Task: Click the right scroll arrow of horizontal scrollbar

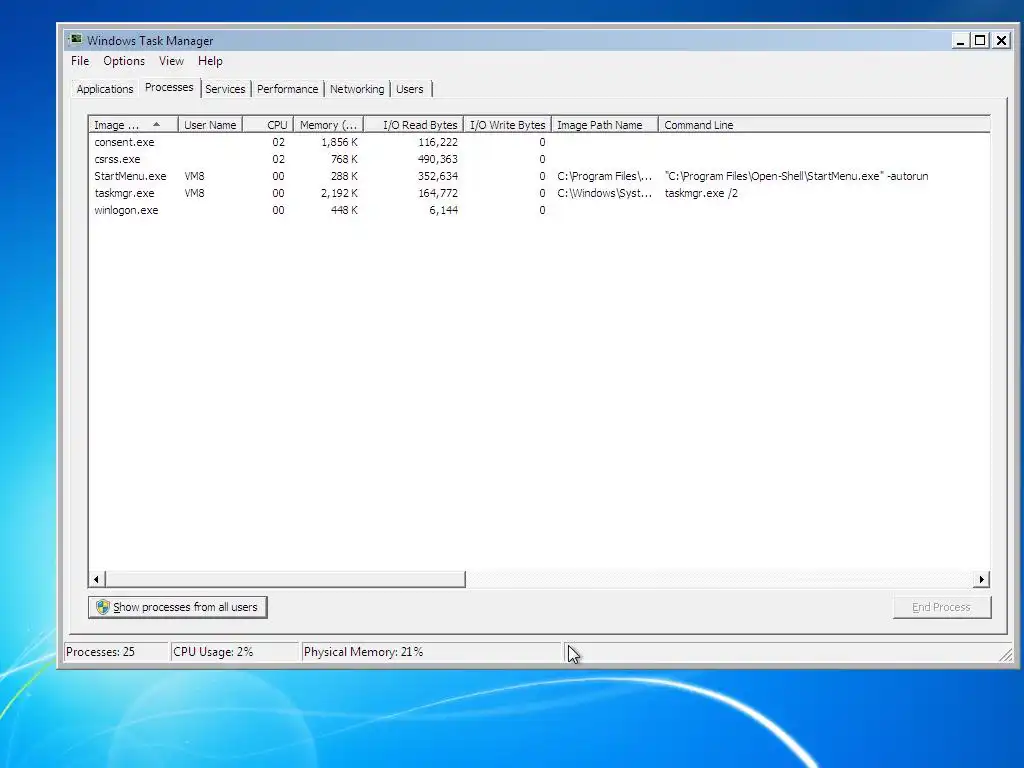Action: [x=982, y=579]
